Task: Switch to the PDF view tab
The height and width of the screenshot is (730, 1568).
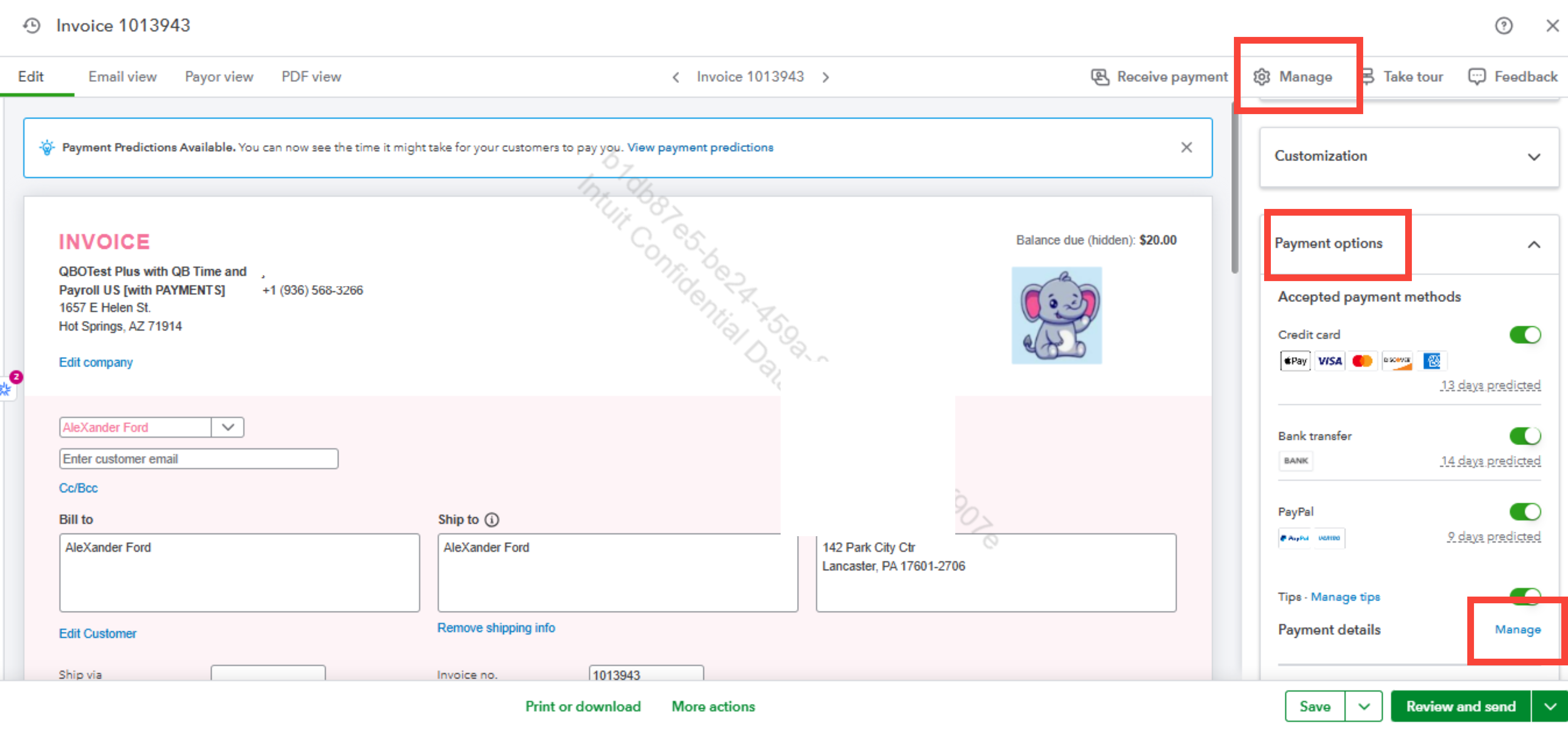Action: [311, 77]
